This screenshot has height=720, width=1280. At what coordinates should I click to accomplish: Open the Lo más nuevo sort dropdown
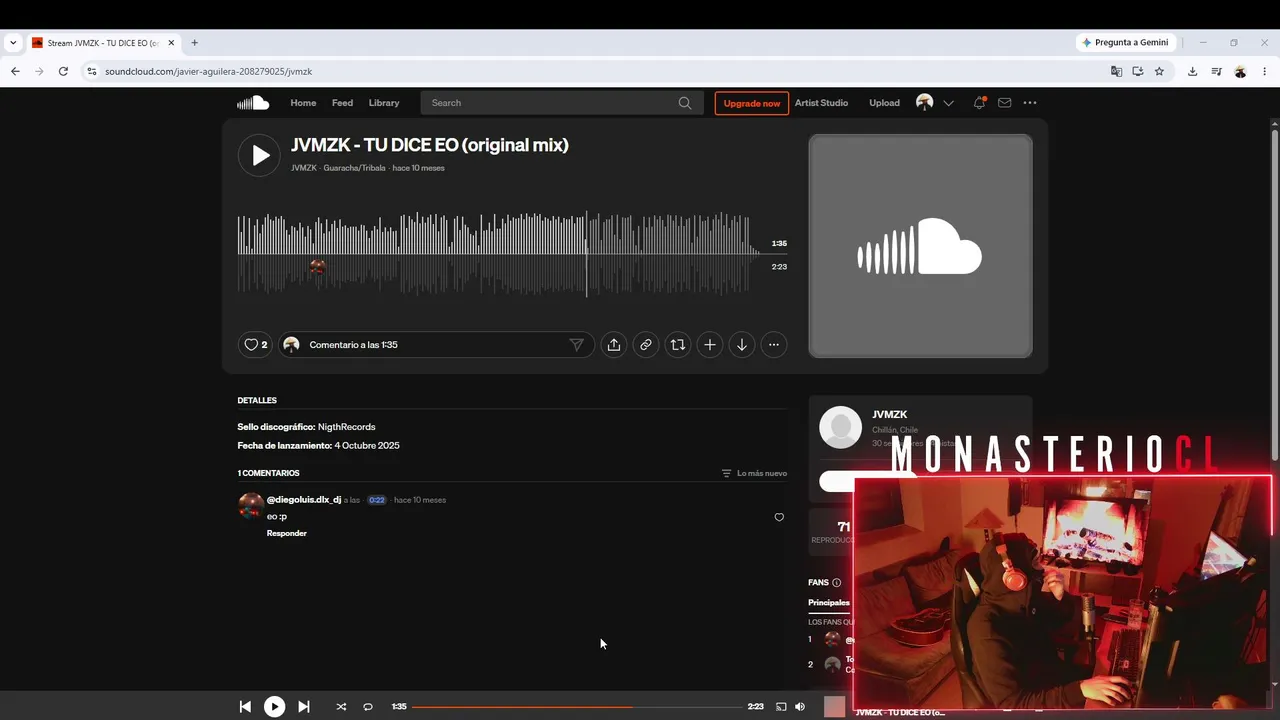click(x=754, y=473)
